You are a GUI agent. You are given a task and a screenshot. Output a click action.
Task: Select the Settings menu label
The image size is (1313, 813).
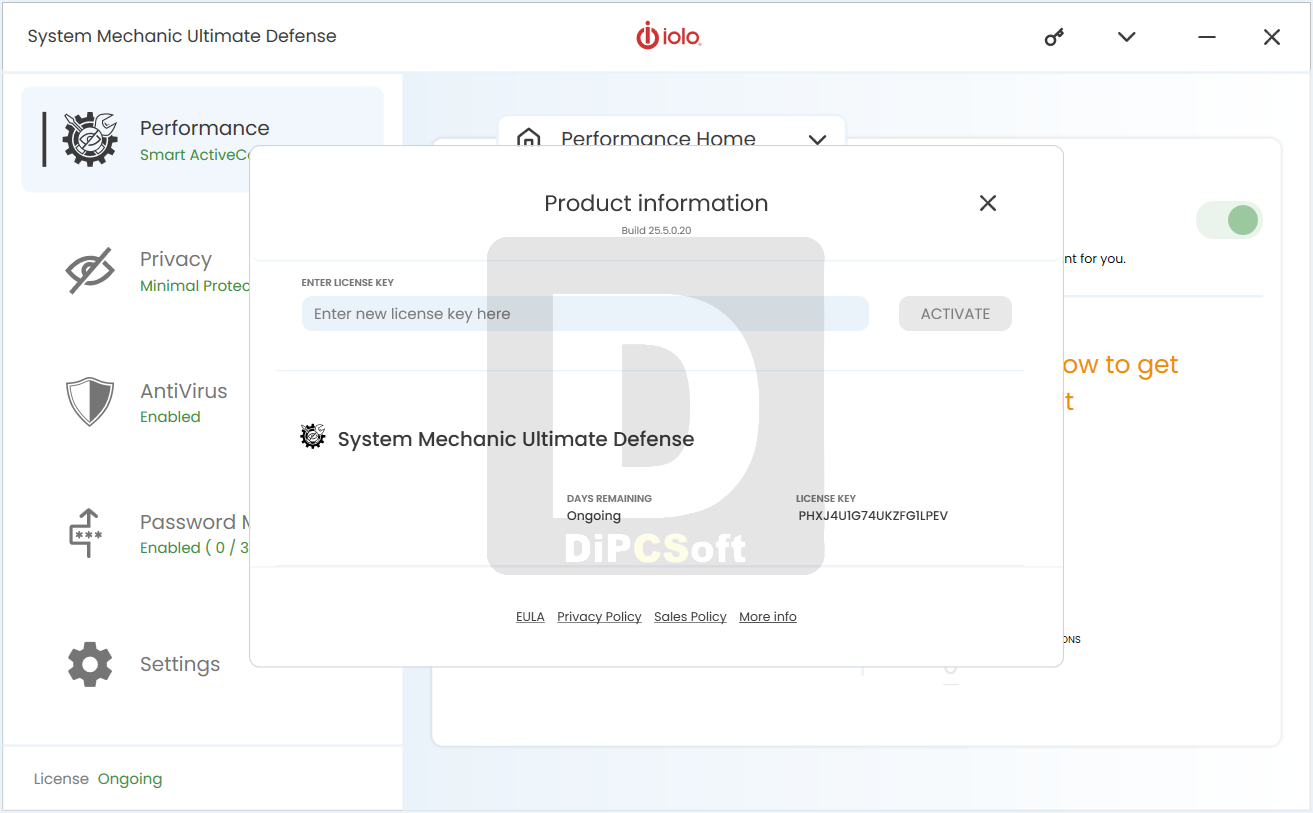pos(180,664)
